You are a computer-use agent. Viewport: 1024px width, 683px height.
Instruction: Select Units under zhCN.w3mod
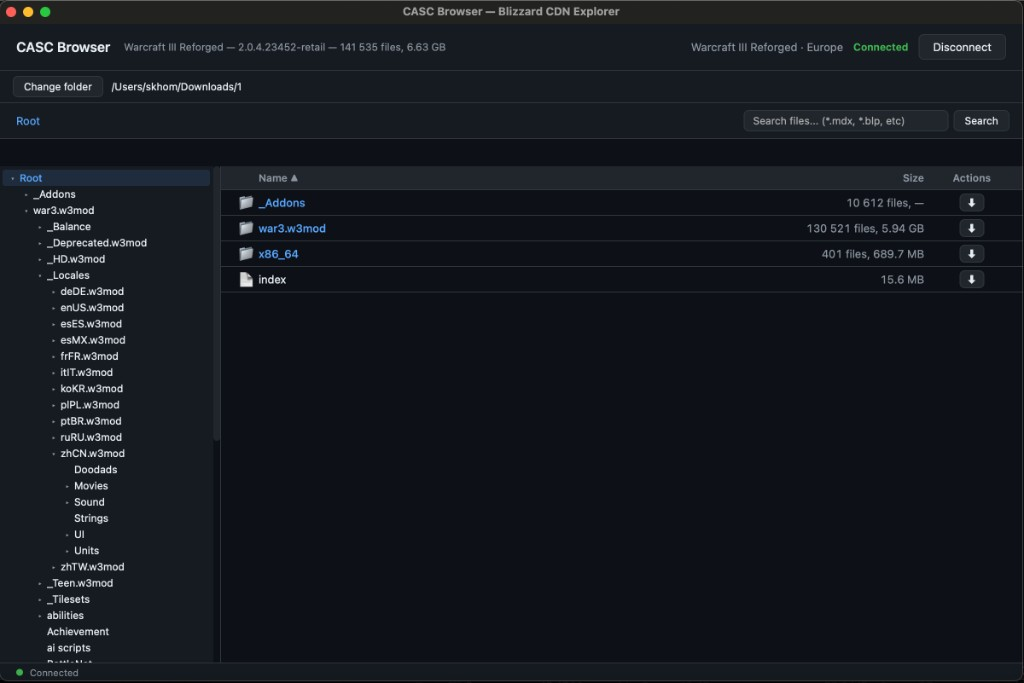click(x=86, y=550)
